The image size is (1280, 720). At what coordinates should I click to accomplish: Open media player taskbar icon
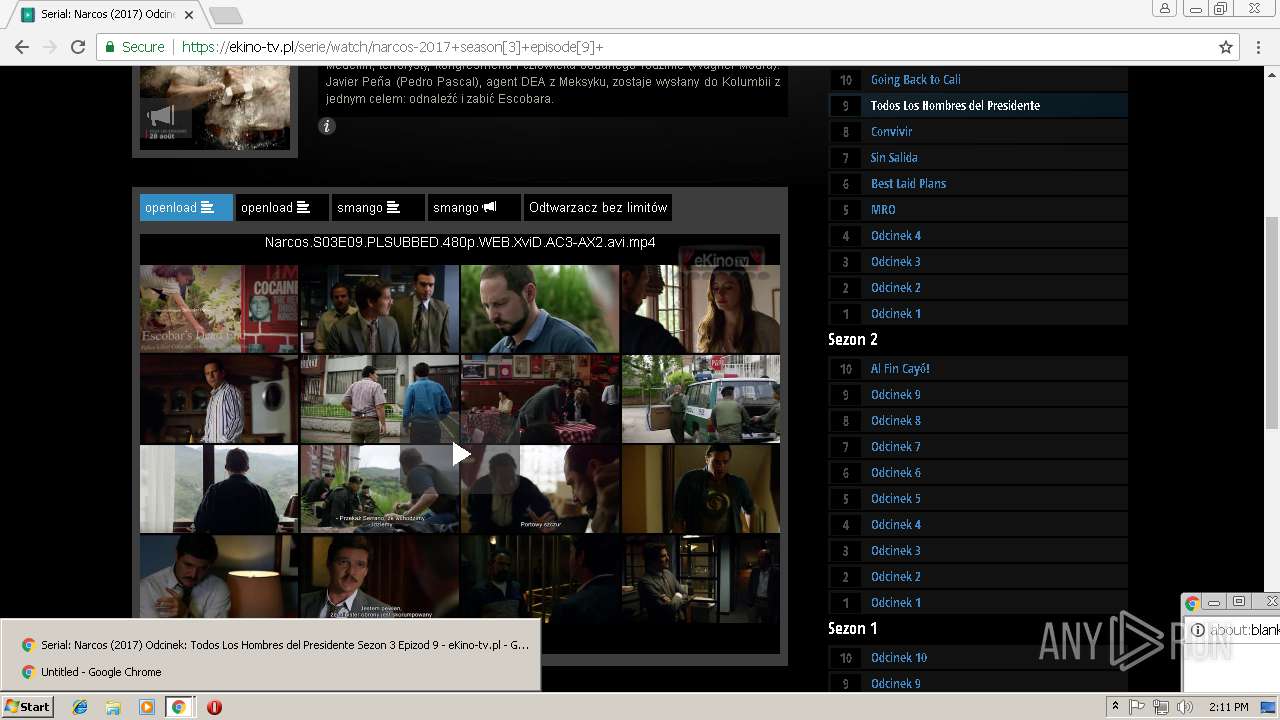(146, 707)
